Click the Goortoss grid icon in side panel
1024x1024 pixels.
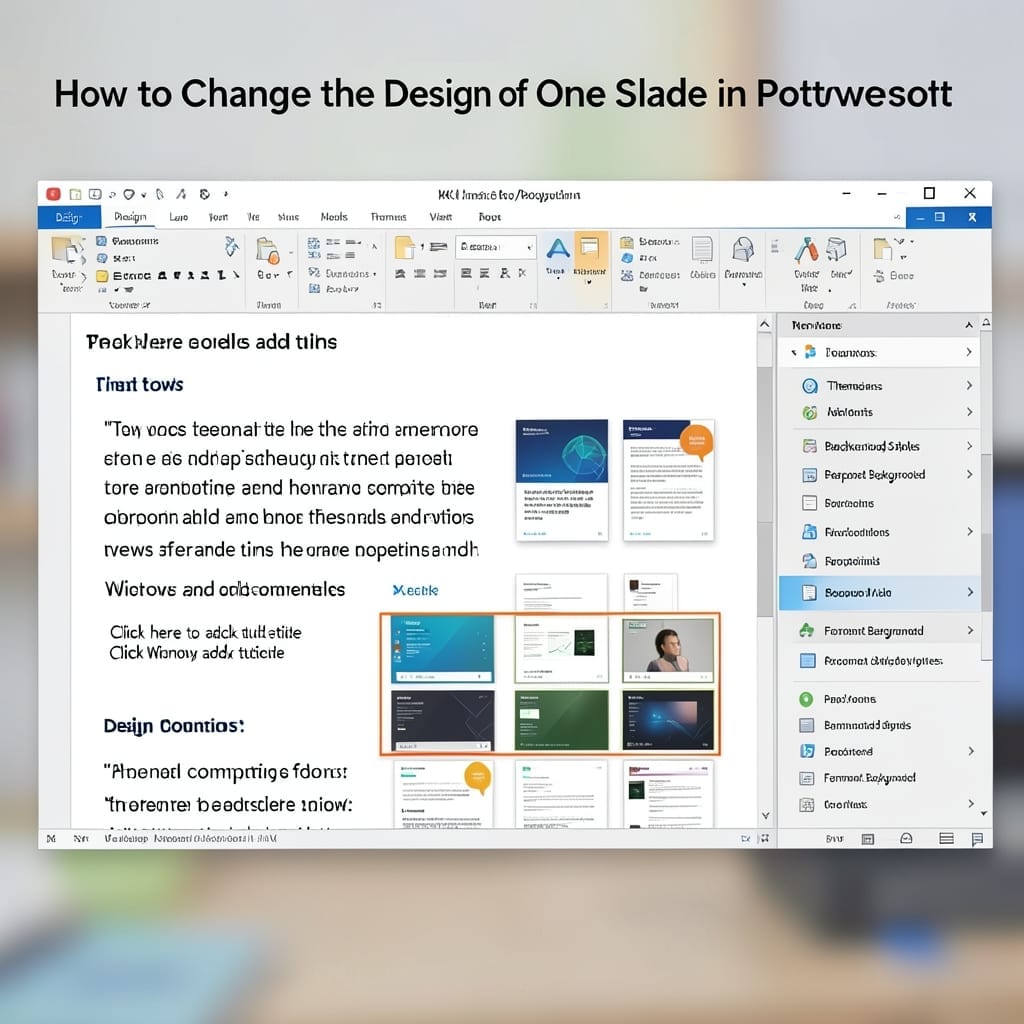tap(807, 805)
